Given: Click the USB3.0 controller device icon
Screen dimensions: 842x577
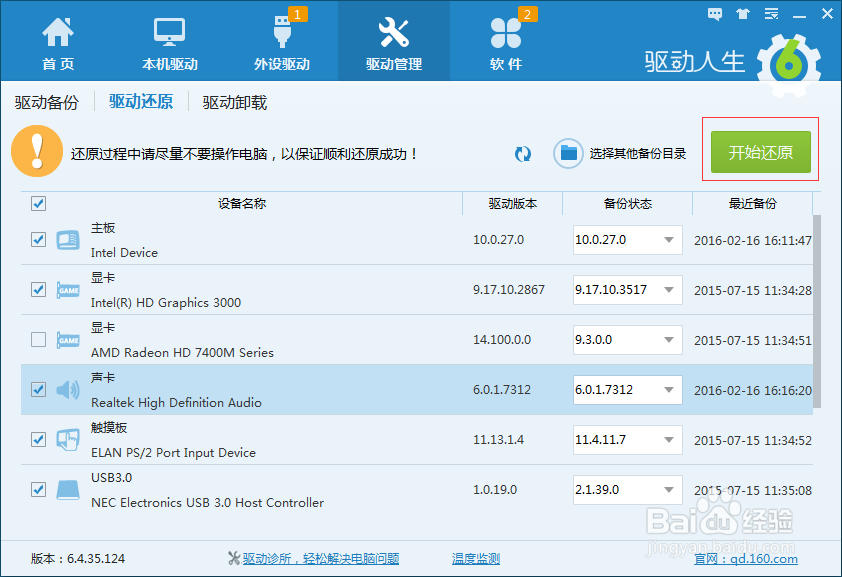Looking at the screenshot, I should click(68, 490).
